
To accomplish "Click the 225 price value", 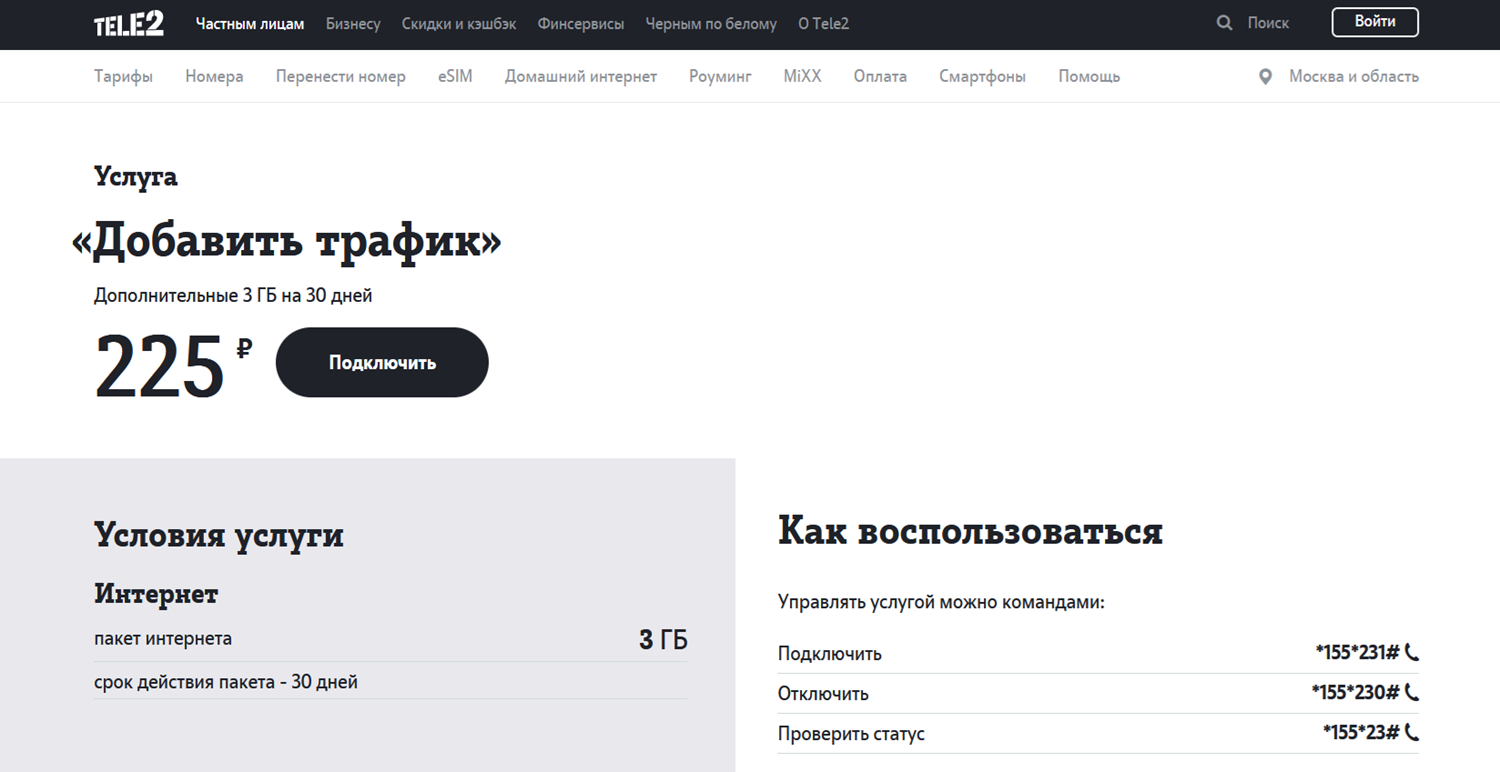I will coord(159,367).
